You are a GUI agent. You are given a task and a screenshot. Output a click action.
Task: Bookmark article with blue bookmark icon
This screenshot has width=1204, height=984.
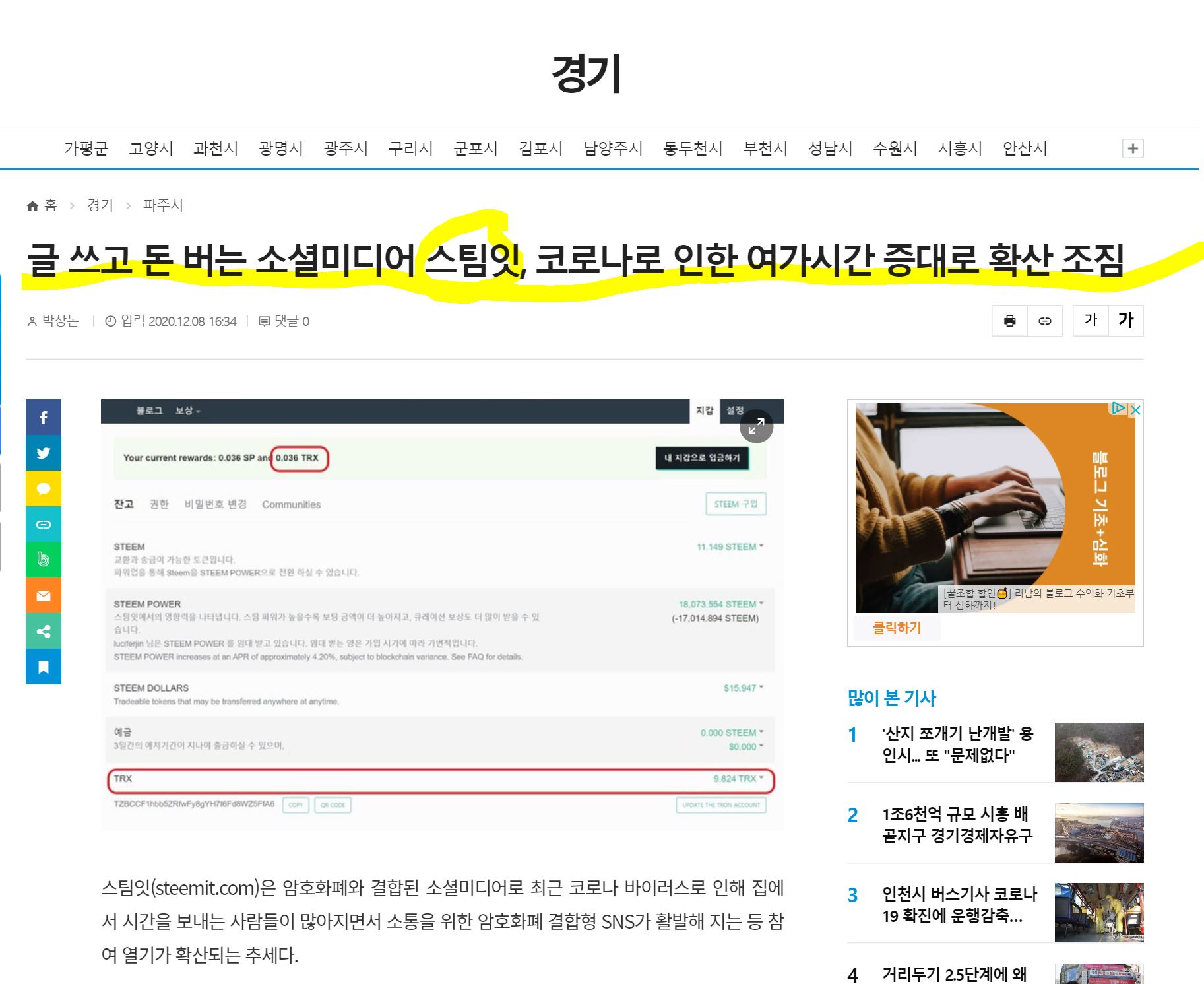point(44,667)
